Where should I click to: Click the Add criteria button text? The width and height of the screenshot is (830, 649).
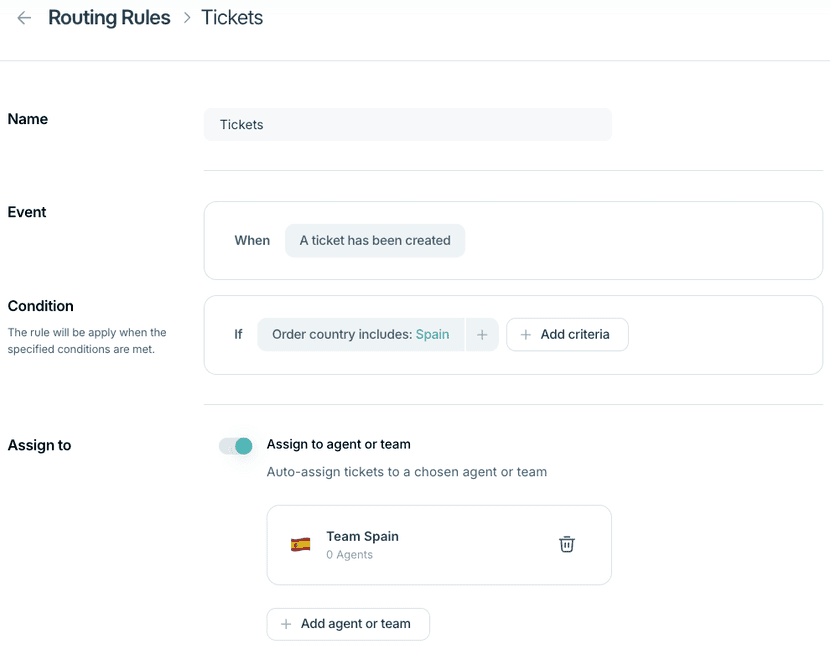[575, 335]
